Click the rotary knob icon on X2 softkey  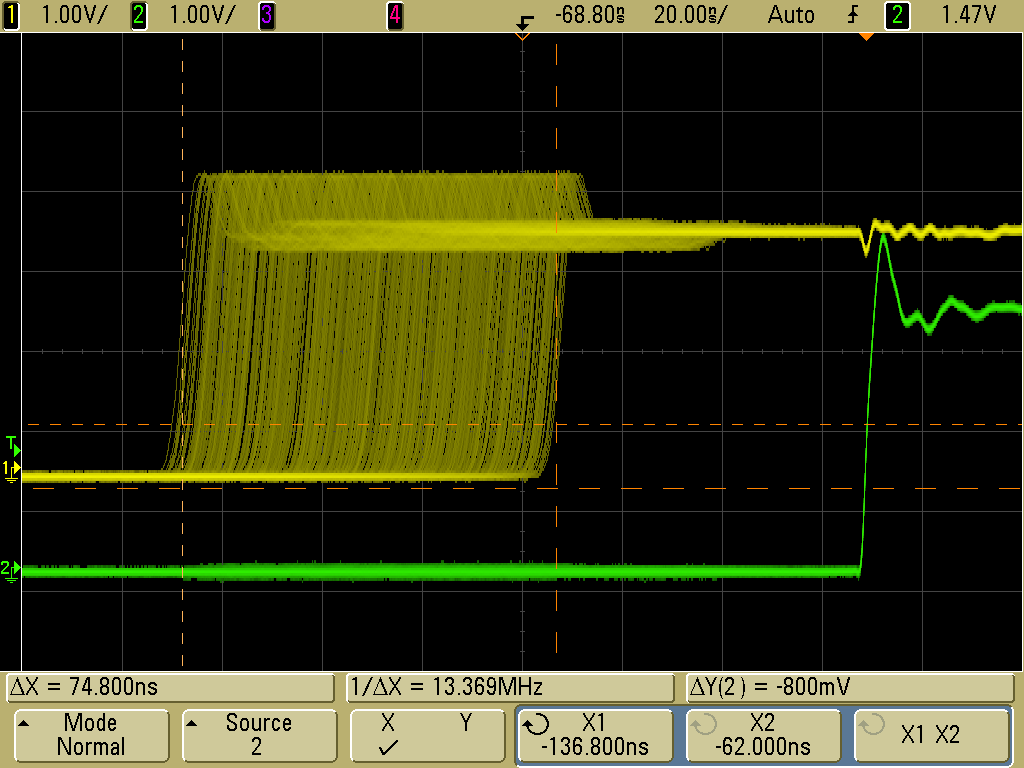click(705, 724)
